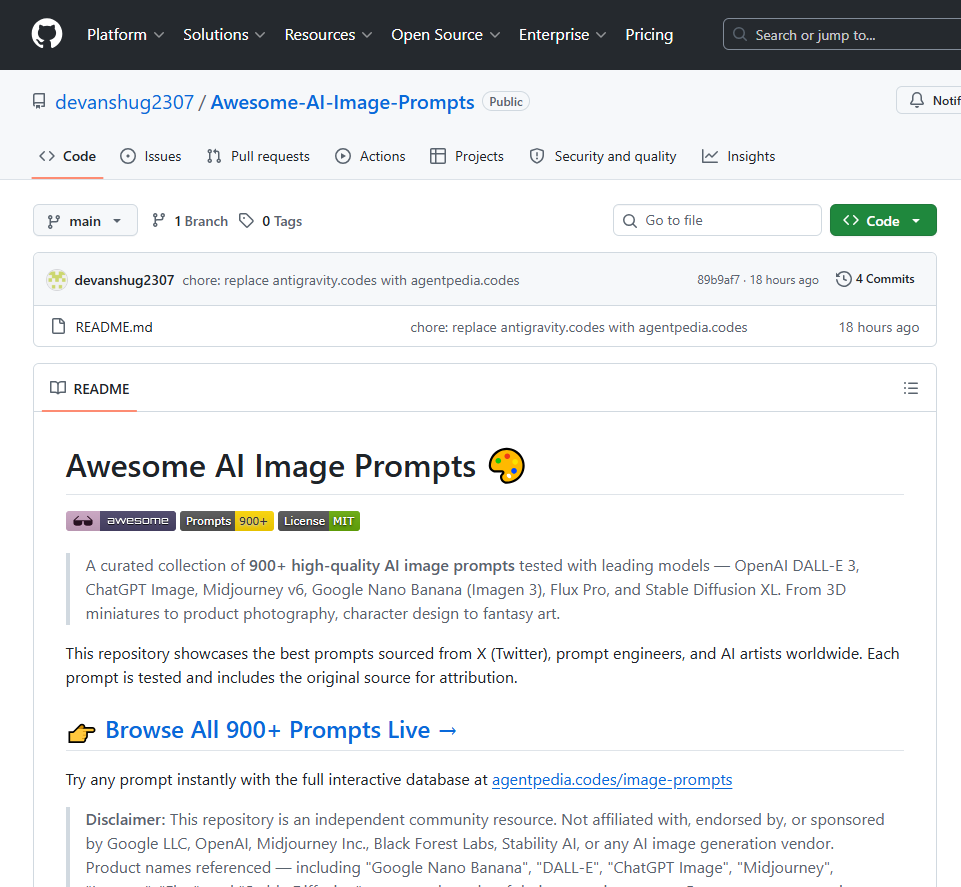Screen dimensions: 961x887
Task: Expand the Platform menu
Action: (x=126, y=35)
